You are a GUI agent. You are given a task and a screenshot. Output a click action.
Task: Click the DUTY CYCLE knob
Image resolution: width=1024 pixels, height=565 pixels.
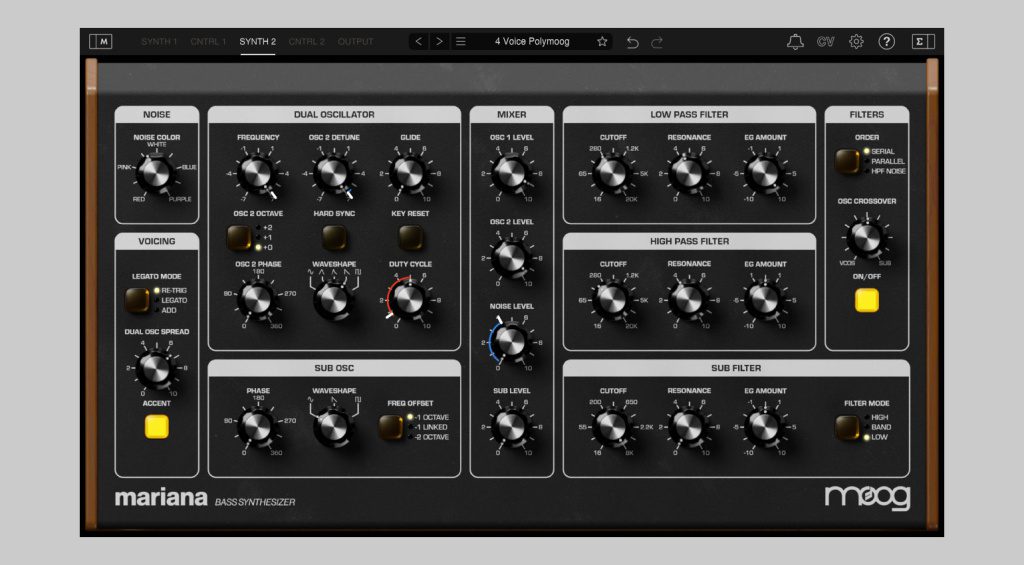[x=409, y=299]
